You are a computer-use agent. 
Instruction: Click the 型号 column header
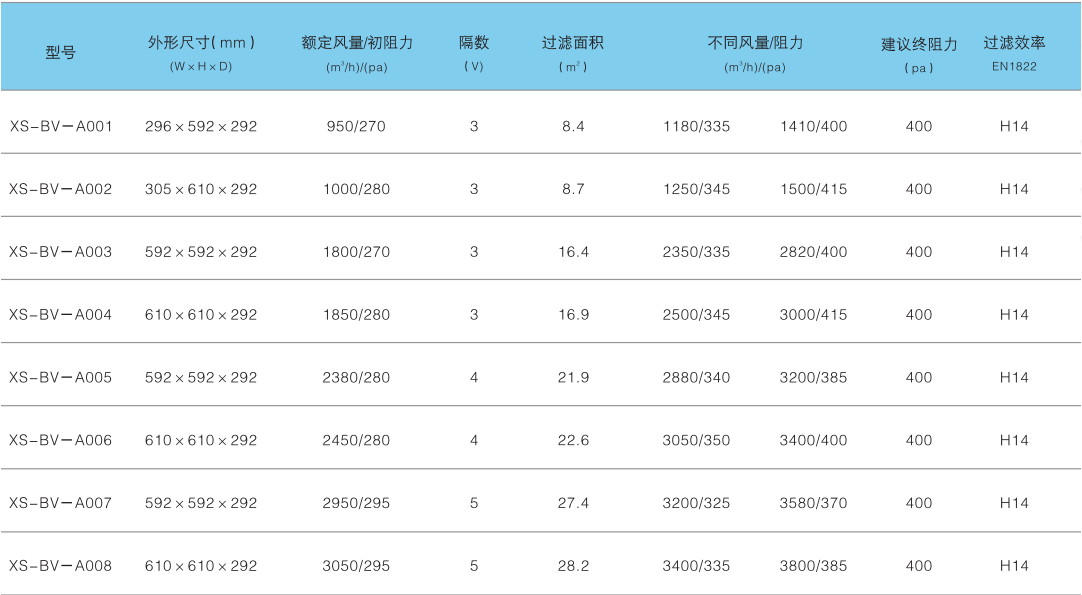tap(60, 53)
